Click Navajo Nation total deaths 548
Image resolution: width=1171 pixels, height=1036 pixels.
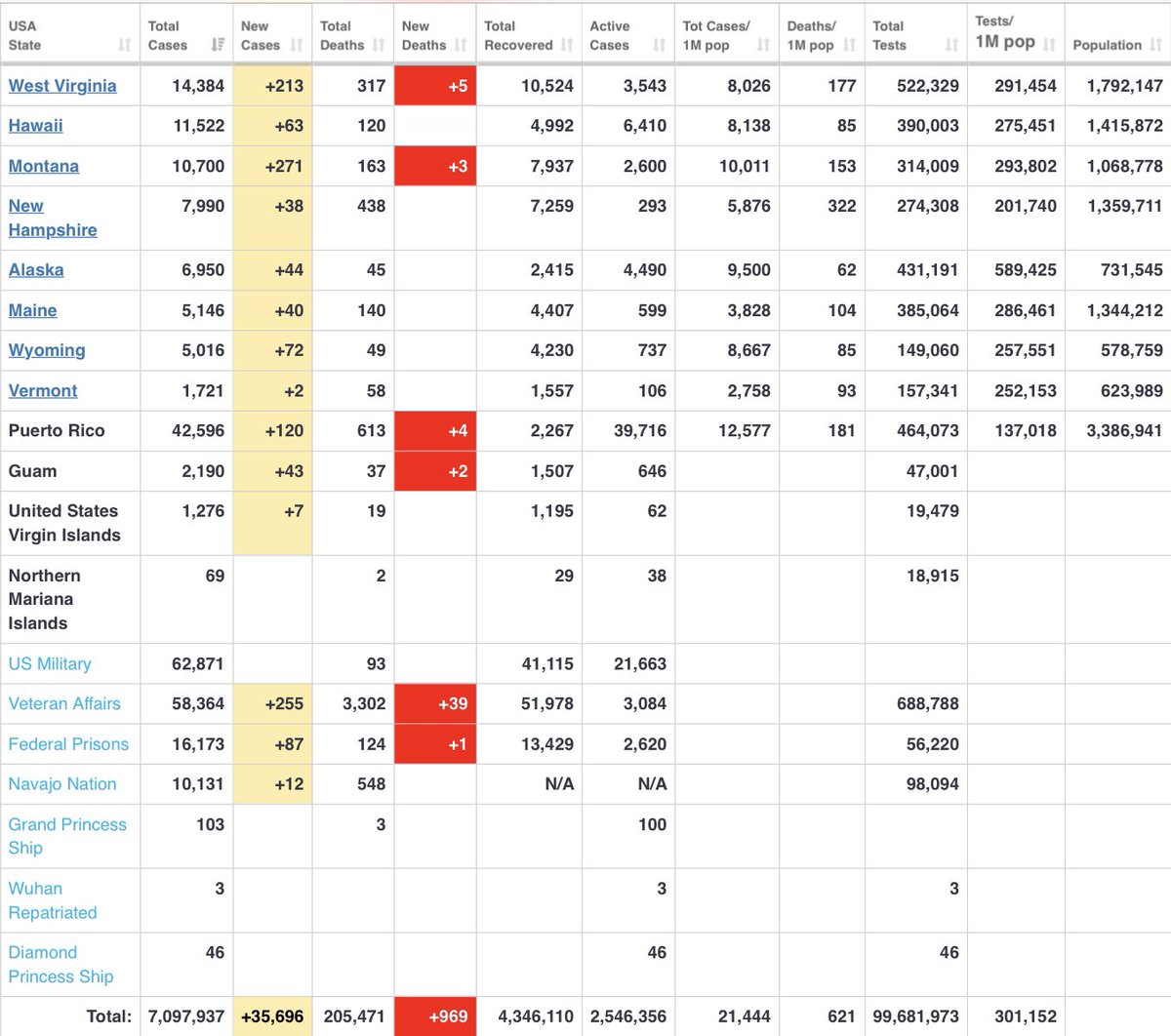[371, 783]
